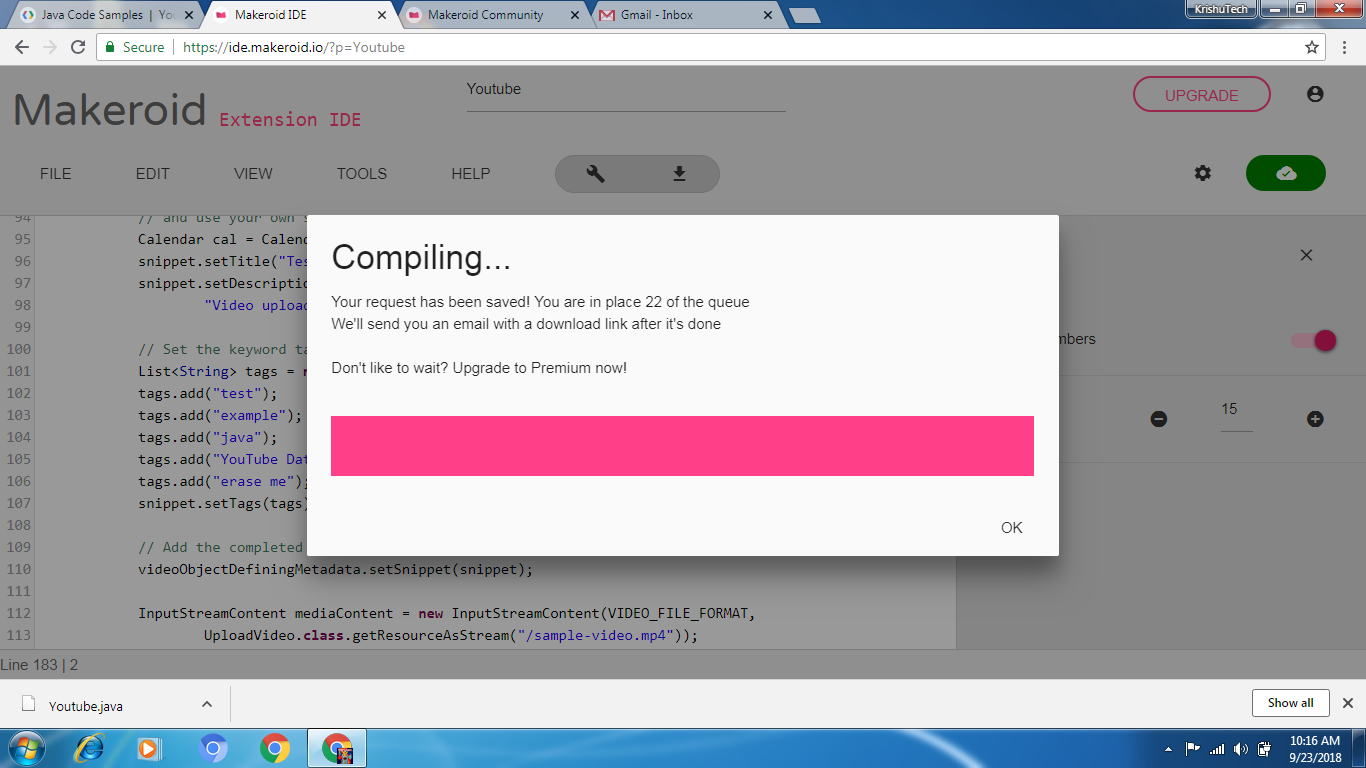Click the download icon in toolbar

(679, 174)
